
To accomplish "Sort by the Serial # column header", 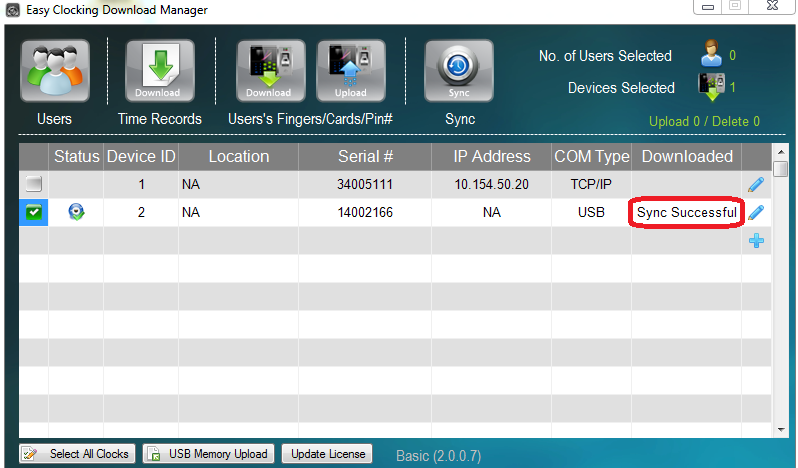I will click(365, 156).
